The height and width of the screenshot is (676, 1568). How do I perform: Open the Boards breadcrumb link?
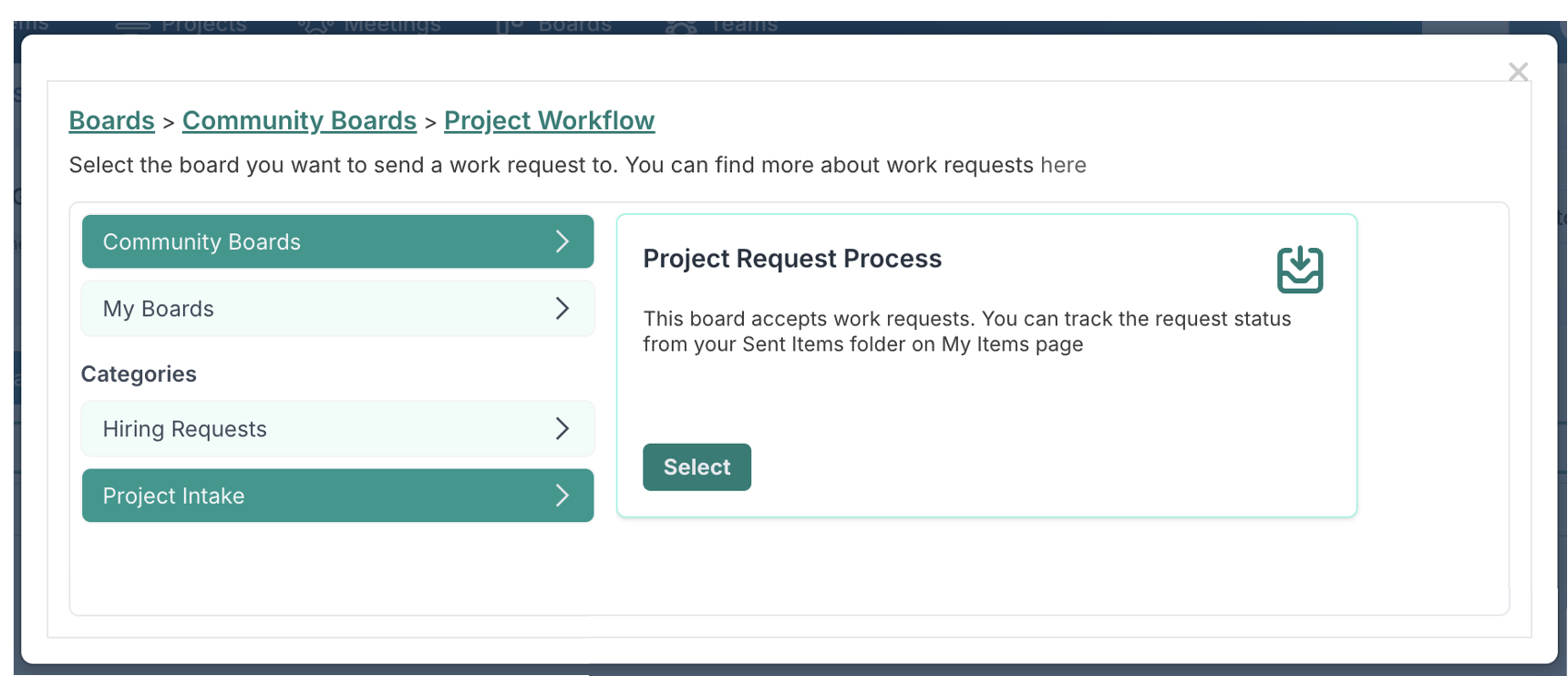112,120
